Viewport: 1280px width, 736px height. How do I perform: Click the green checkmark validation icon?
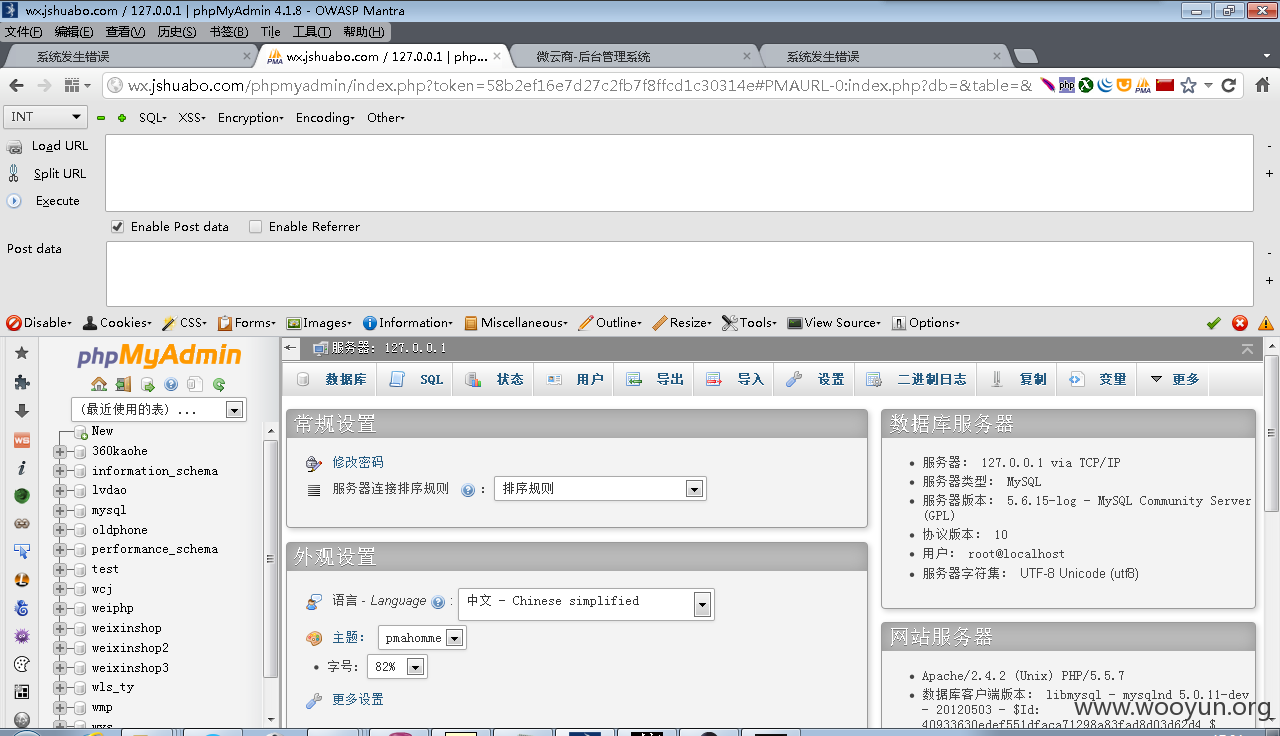tap(1214, 323)
